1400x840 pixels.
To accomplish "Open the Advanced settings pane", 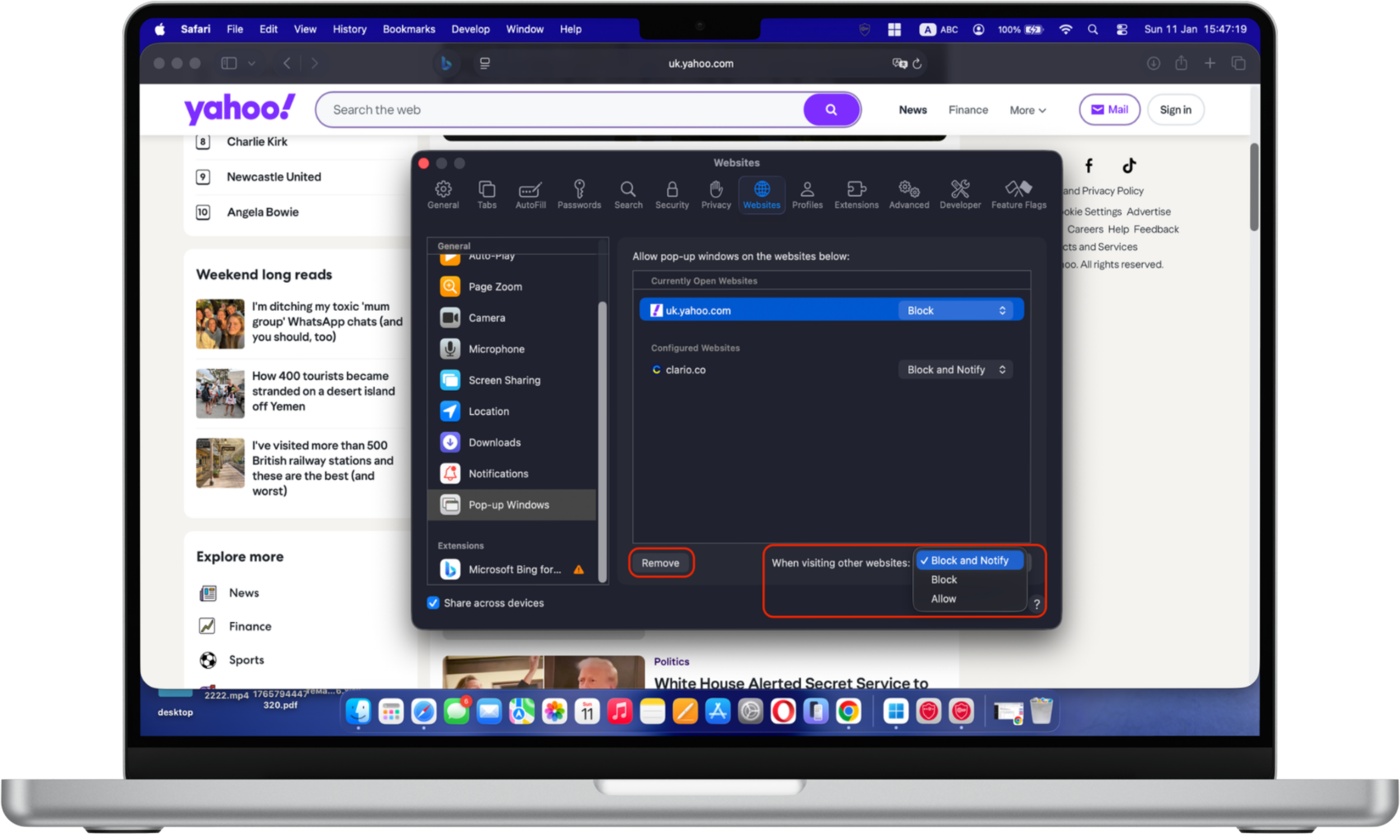I will click(x=908, y=195).
